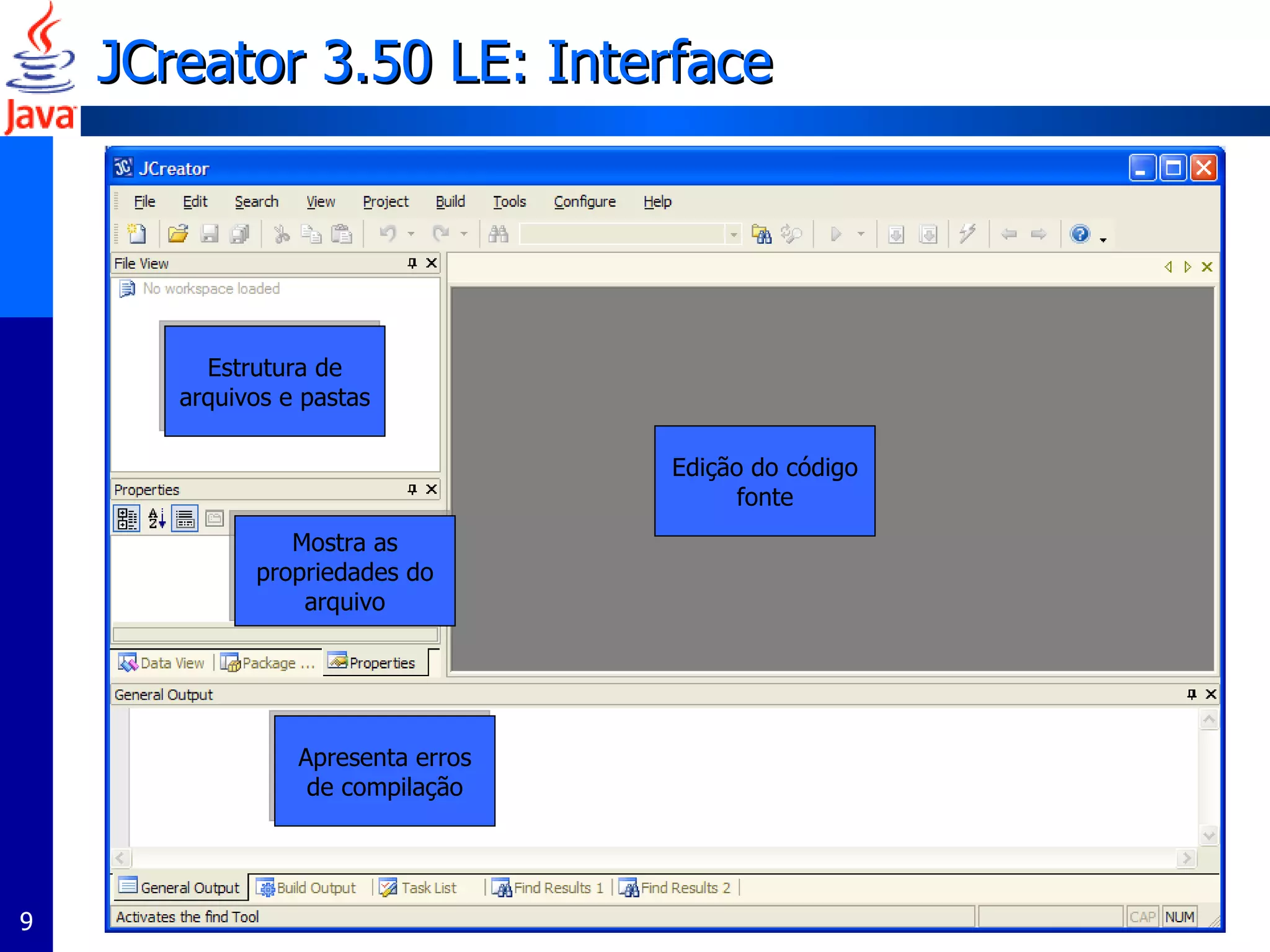Show next editor tab with right triangle

pyautogui.click(x=1188, y=267)
